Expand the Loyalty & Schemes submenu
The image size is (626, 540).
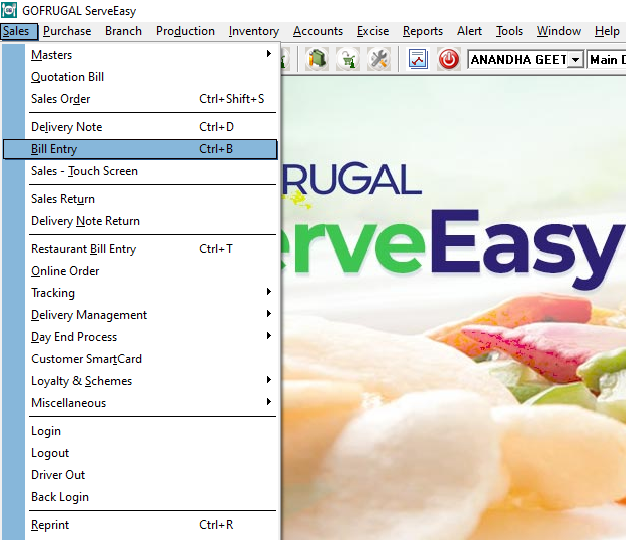click(139, 380)
